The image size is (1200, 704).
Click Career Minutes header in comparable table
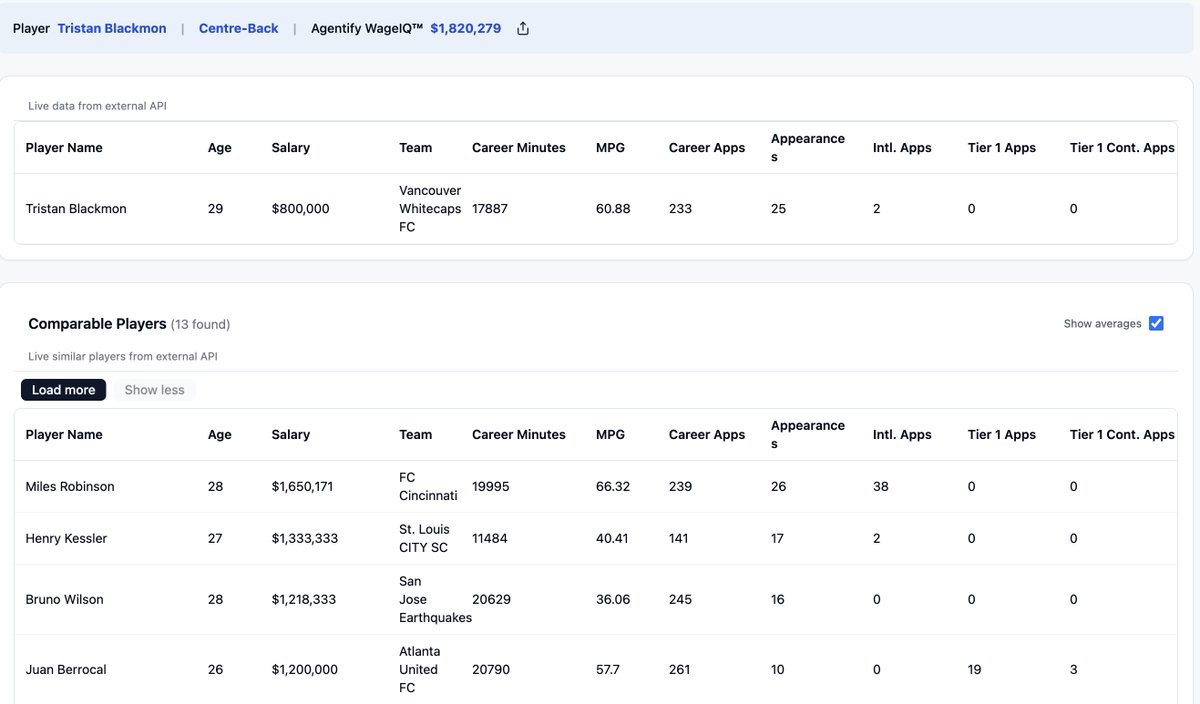click(519, 435)
